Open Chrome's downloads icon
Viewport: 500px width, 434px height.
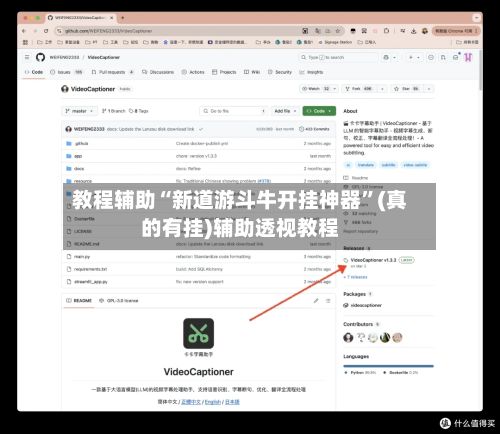coord(414,31)
